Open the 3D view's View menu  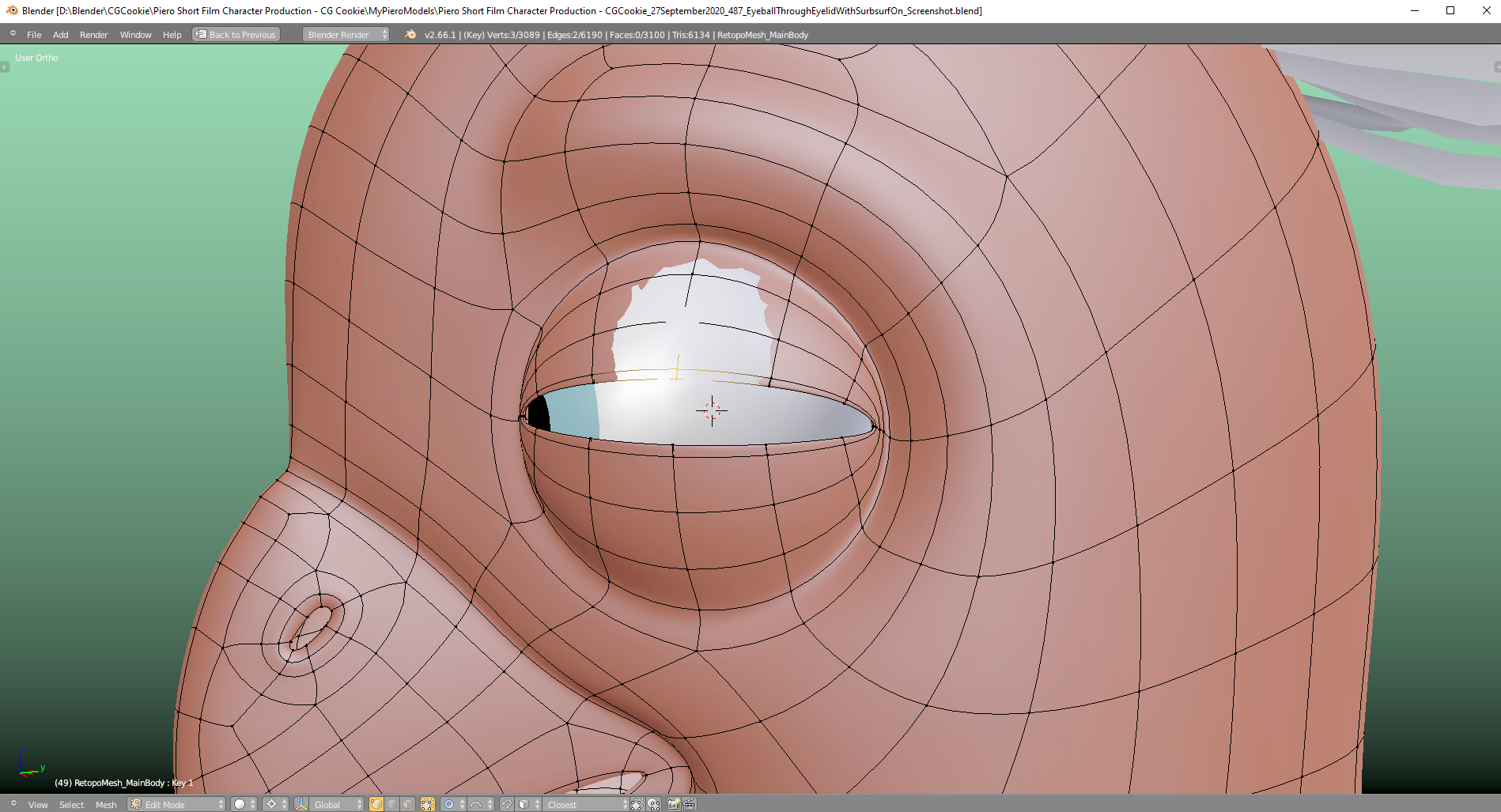pos(38,805)
